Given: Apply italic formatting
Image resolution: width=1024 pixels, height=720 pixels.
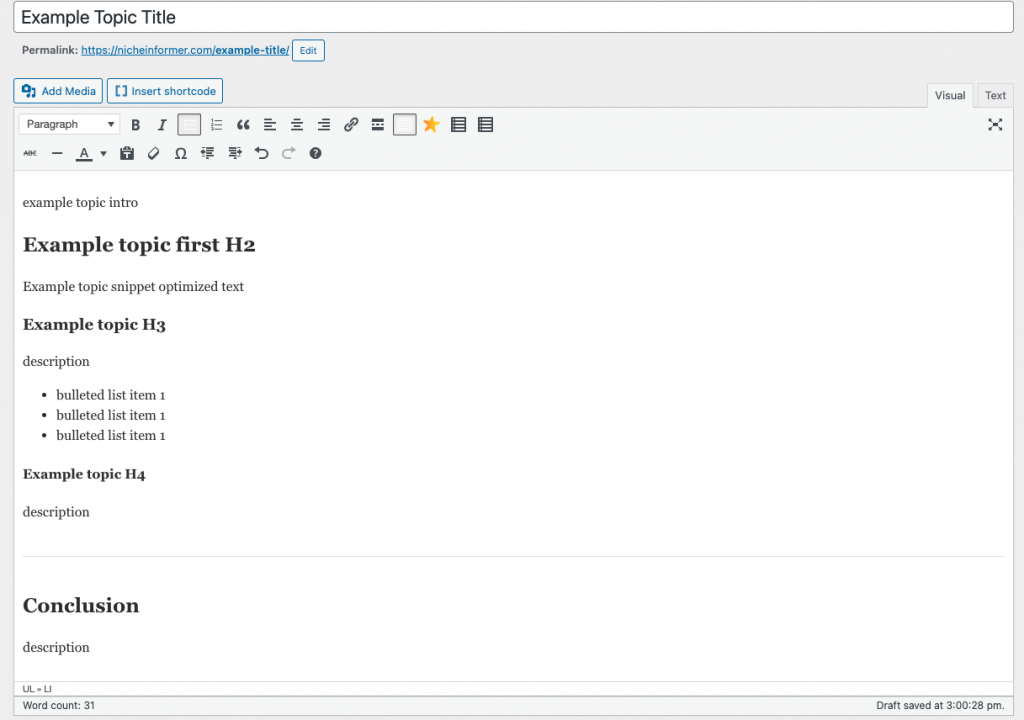Looking at the screenshot, I should (x=162, y=125).
